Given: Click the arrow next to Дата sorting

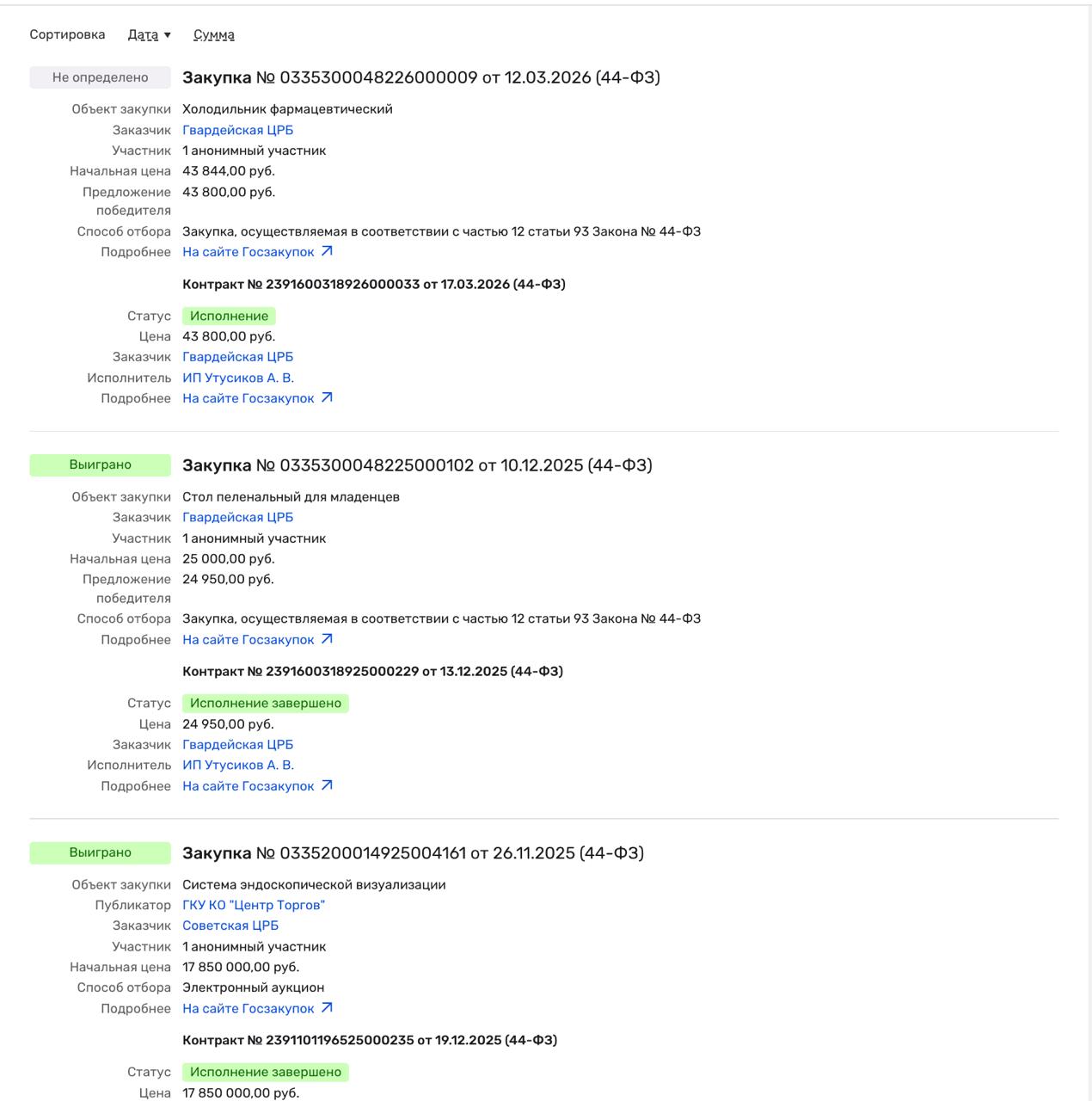Looking at the screenshot, I should click(167, 35).
